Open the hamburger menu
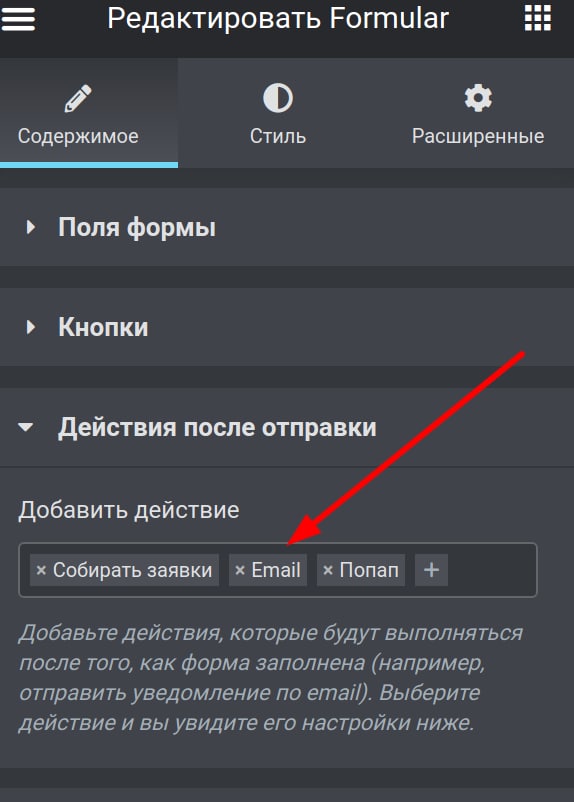Image resolution: width=574 pixels, height=802 pixels. [17, 19]
